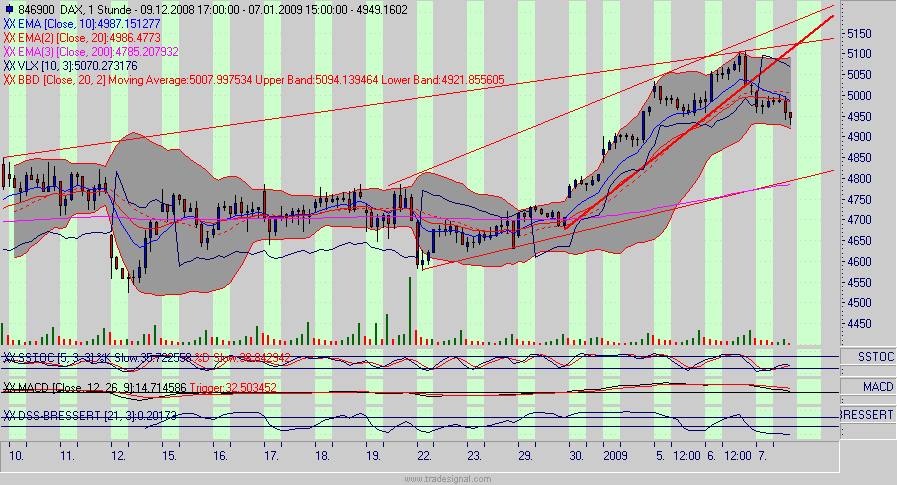Click the 22. date on time axis
Image resolution: width=897 pixels, height=485 pixels.
[422, 455]
